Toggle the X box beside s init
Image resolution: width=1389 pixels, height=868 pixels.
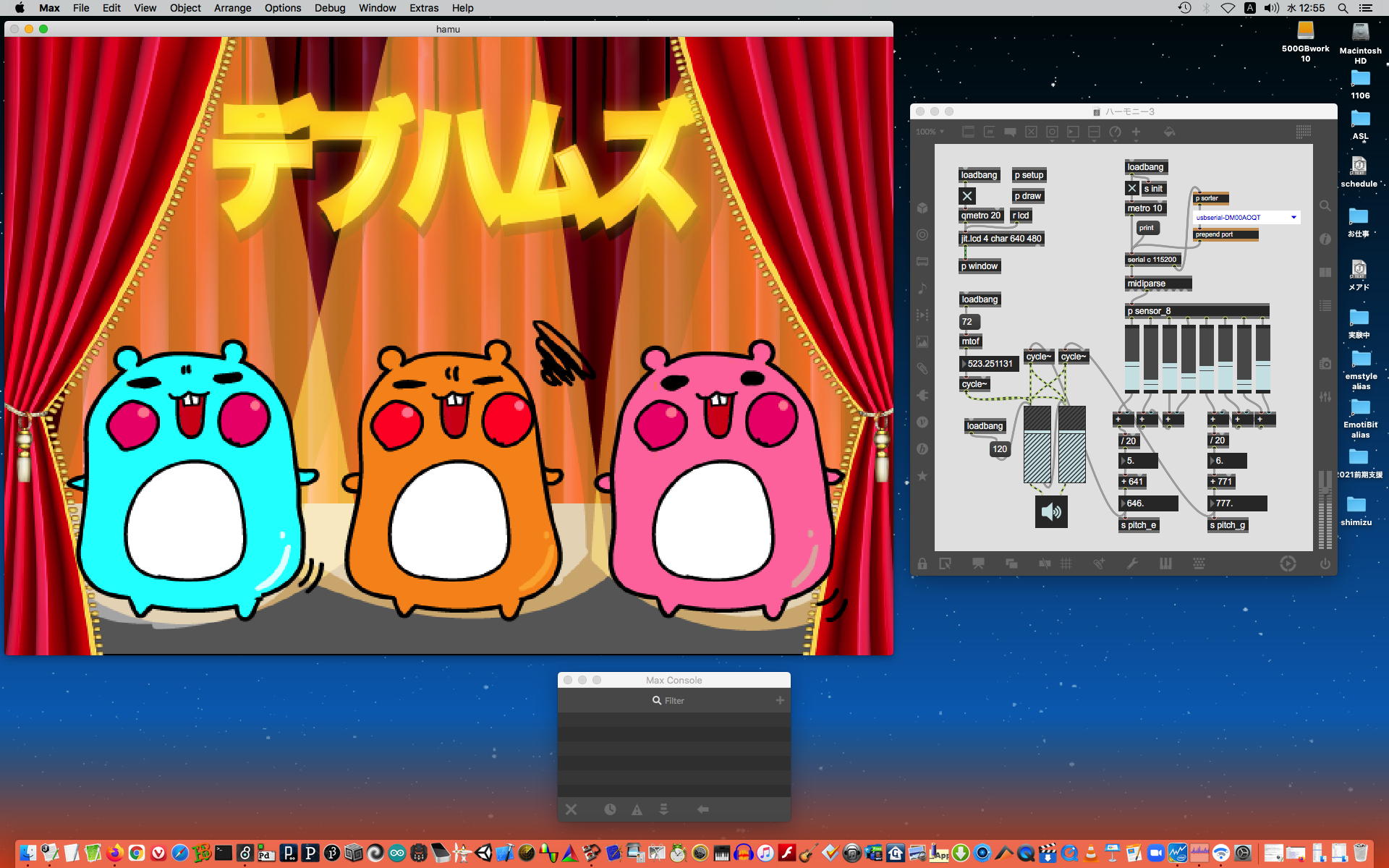[1132, 189]
